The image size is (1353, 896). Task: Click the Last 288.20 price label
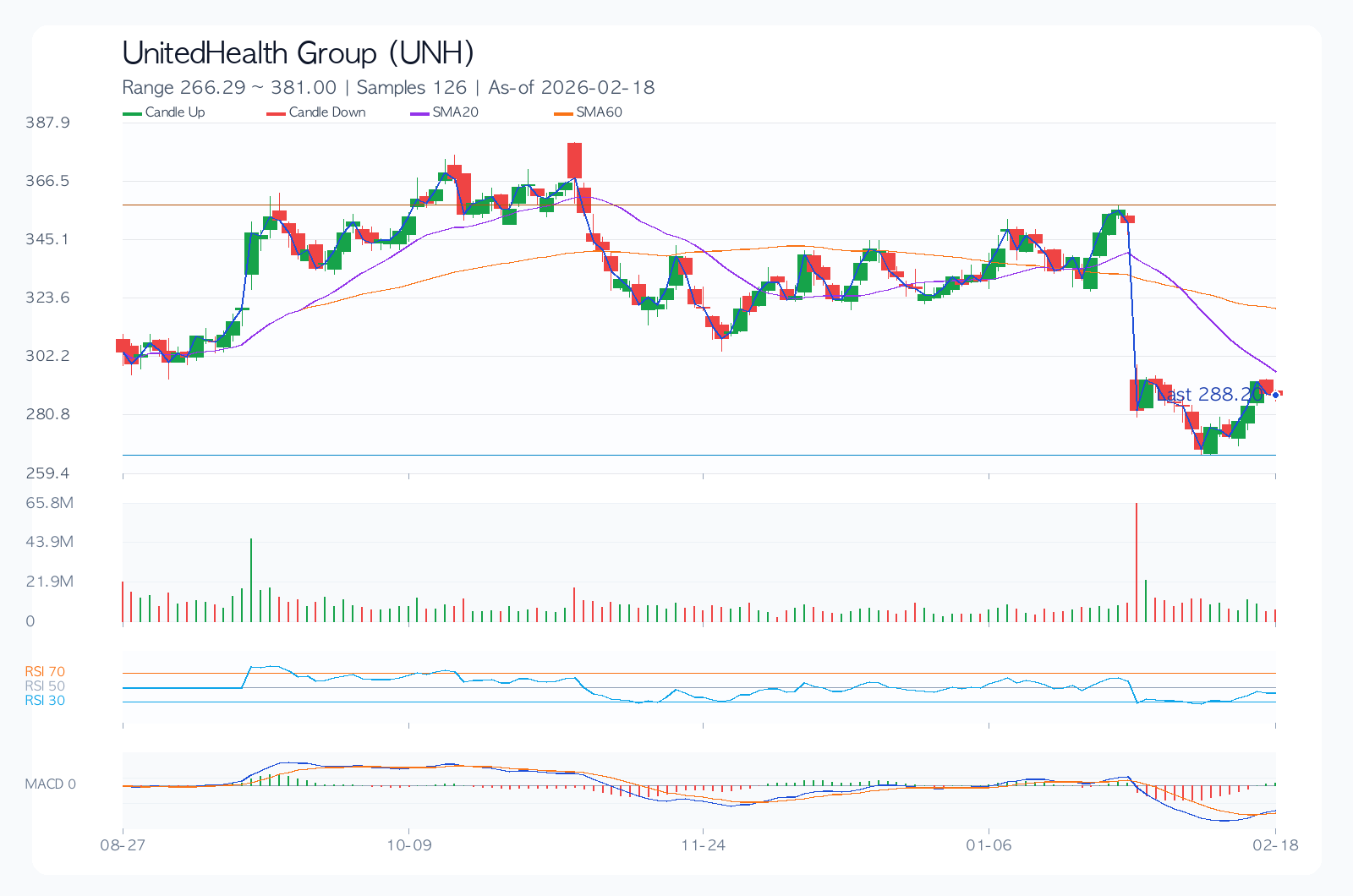coord(1209,395)
